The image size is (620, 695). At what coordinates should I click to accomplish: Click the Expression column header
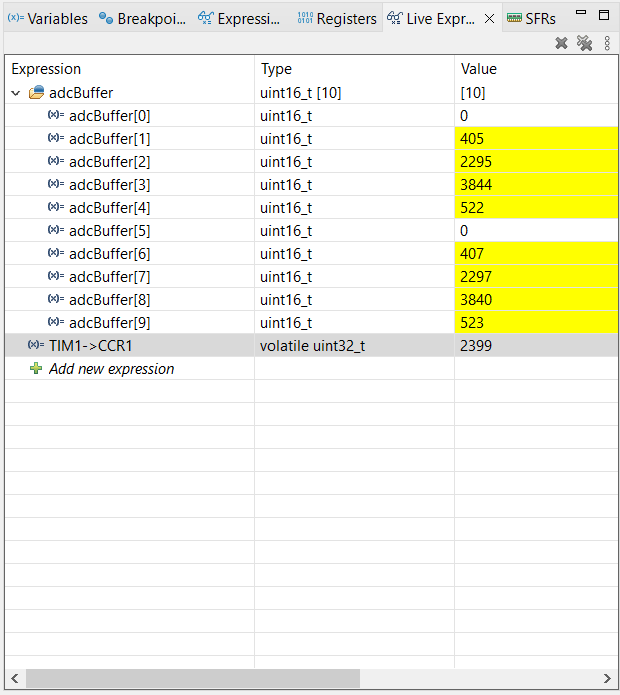130,69
